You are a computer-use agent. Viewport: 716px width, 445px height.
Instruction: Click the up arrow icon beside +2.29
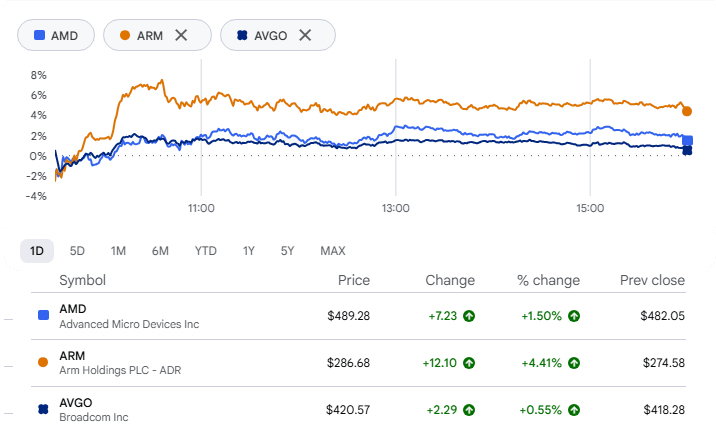[x=469, y=410]
